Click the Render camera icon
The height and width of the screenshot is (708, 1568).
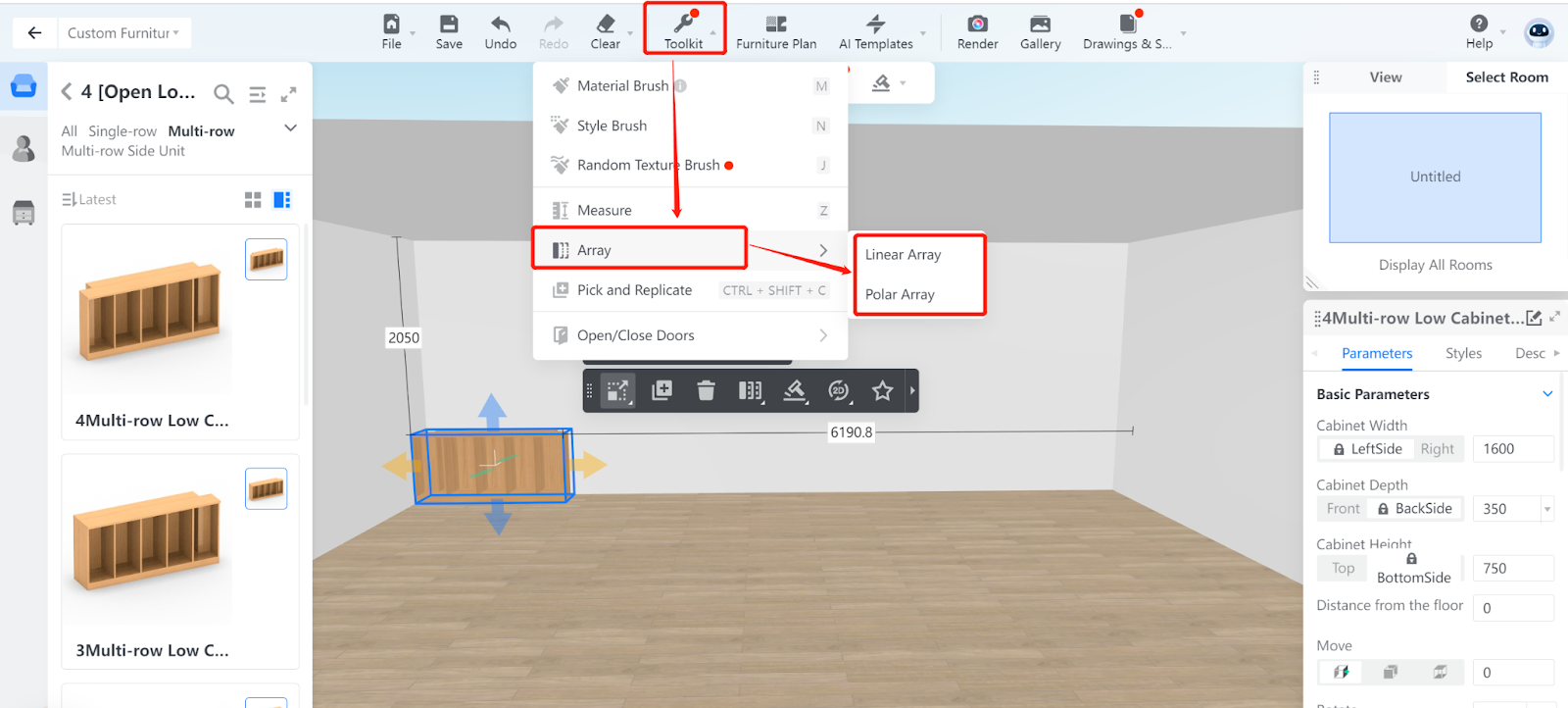point(977,25)
